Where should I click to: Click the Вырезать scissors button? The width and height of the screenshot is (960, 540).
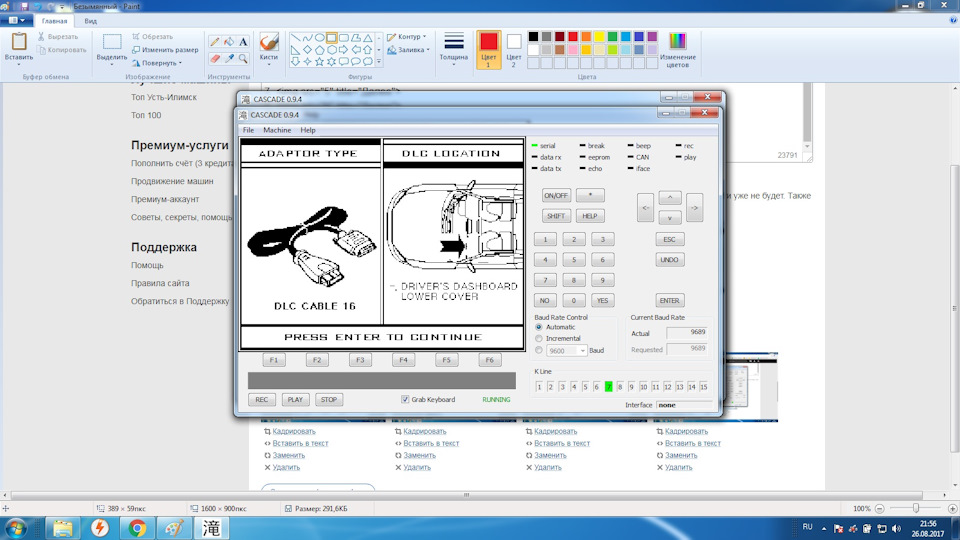click(58, 37)
